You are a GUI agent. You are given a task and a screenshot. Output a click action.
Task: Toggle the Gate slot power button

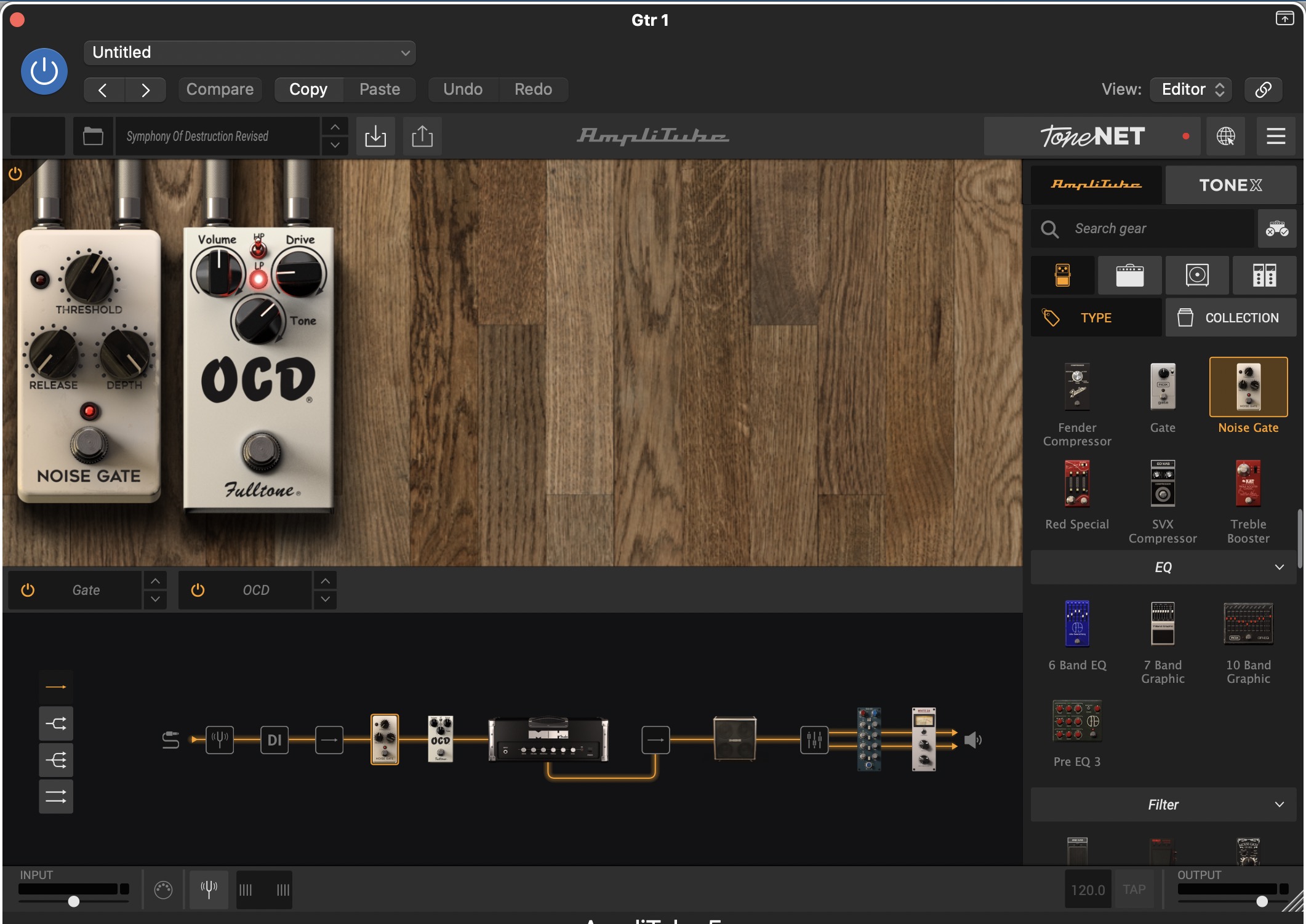click(28, 590)
